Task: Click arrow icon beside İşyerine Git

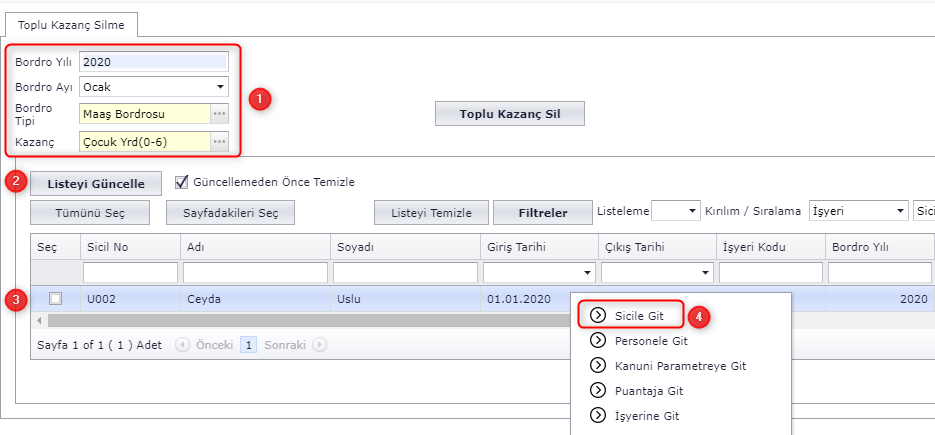Action: (599, 415)
